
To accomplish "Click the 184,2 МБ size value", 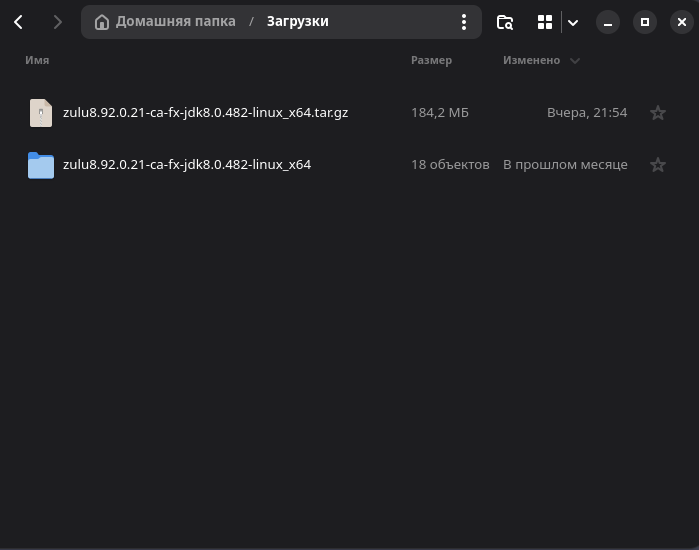I will tap(440, 113).
